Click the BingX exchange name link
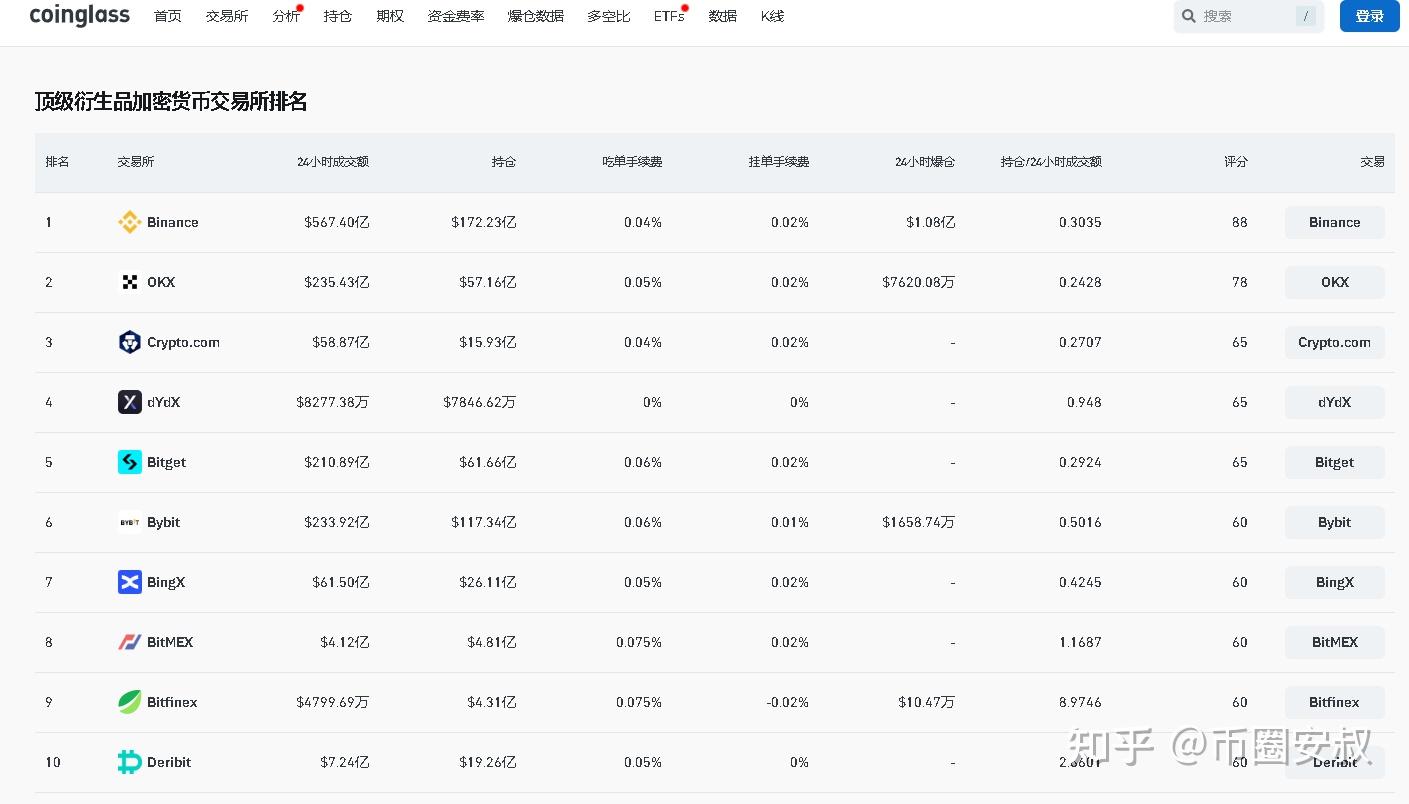Viewport: 1409px width, 804px height. pyautogui.click(x=166, y=582)
